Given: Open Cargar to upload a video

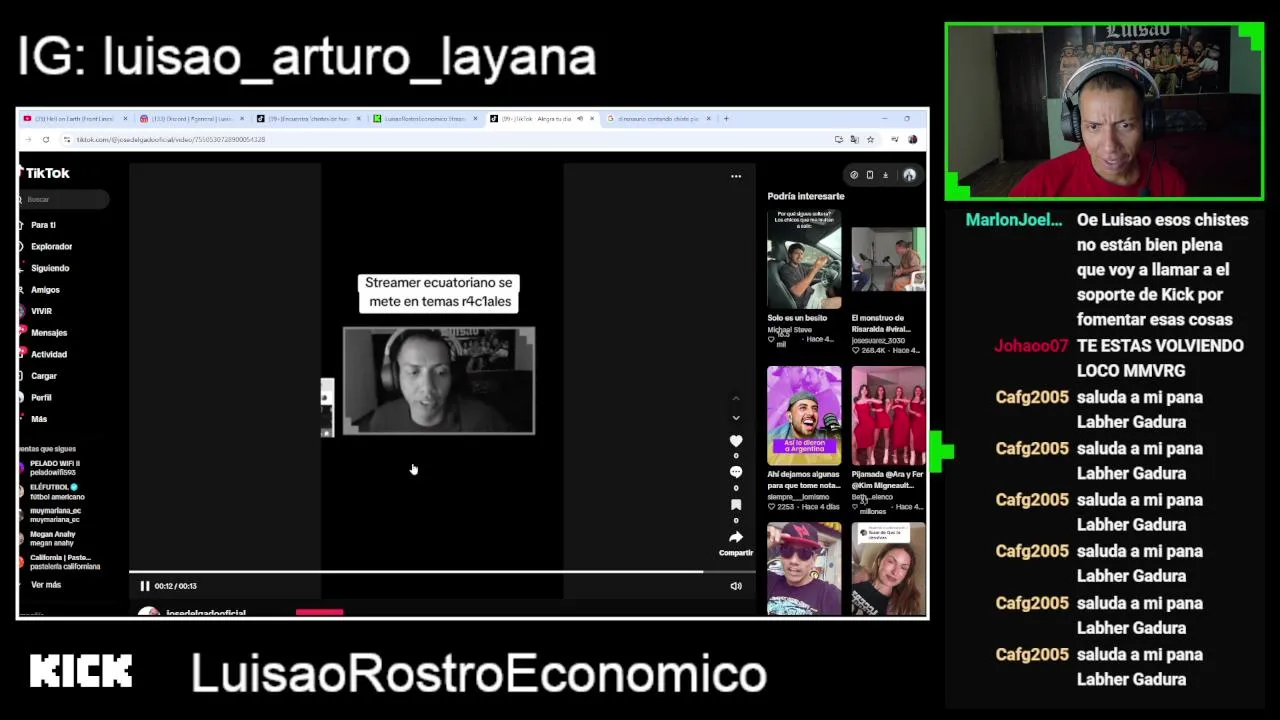Looking at the screenshot, I should click(38, 376).
